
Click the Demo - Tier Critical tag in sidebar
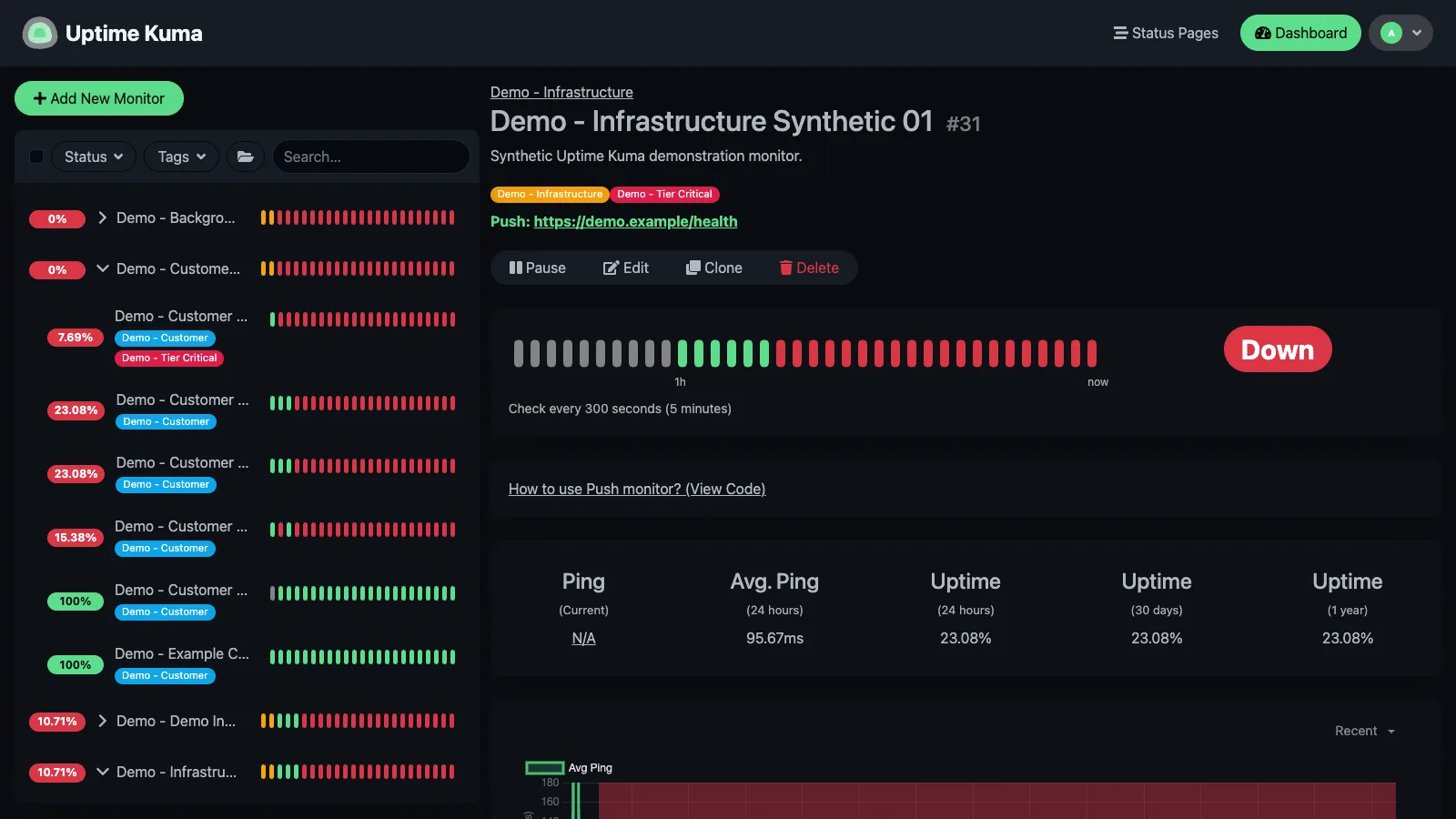[169, 358]
